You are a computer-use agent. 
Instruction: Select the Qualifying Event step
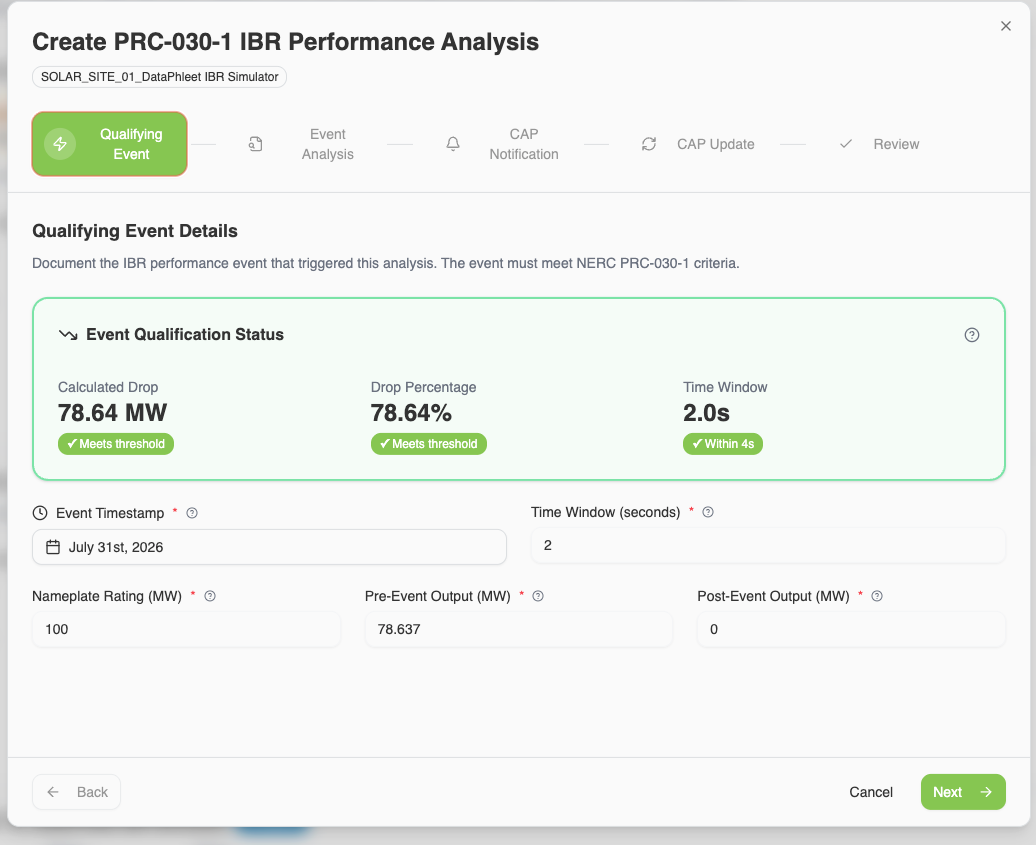(110, 144)
